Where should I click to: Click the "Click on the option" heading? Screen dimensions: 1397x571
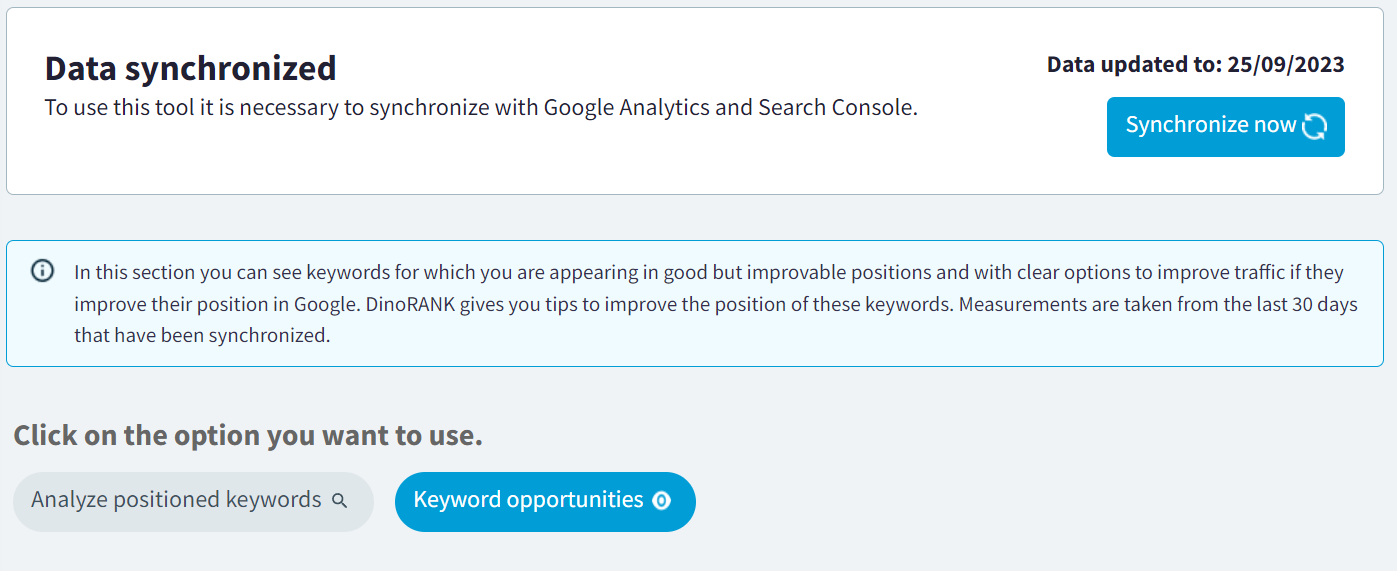[247, 436]
